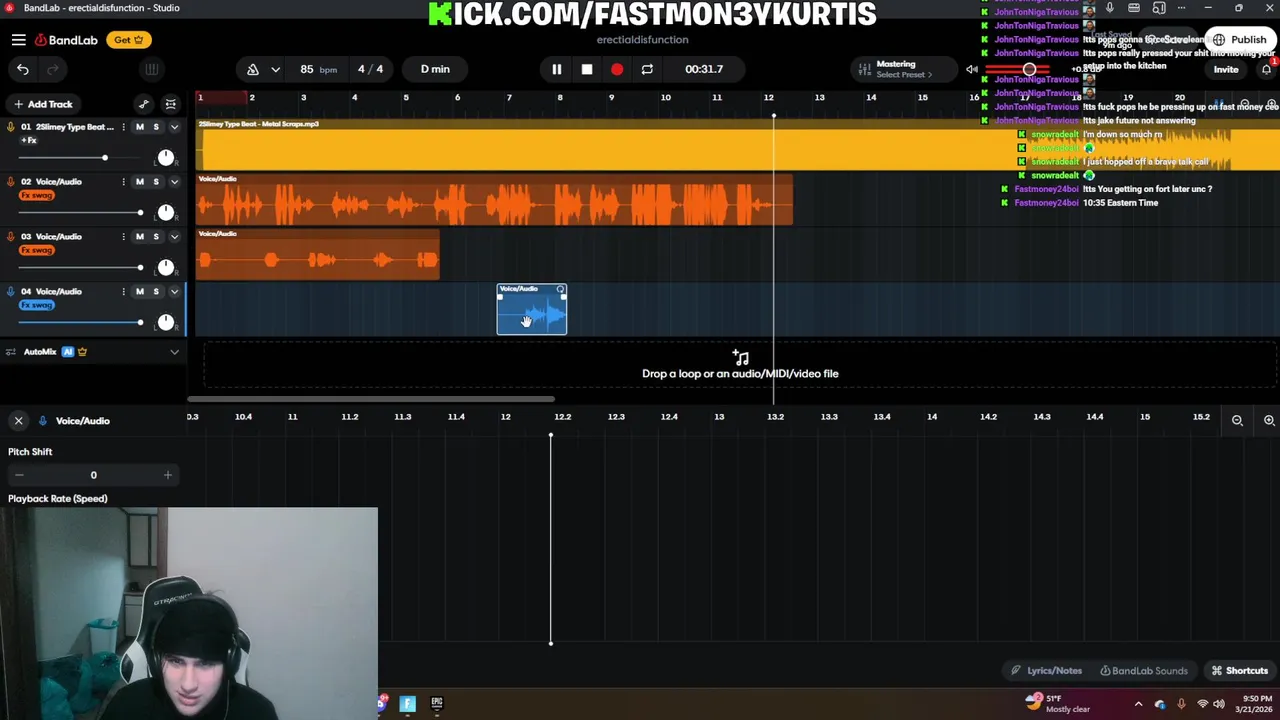Click the AutoMix sliders icon
Viewport: 1280px width, 720px height.
click(11, 352)
